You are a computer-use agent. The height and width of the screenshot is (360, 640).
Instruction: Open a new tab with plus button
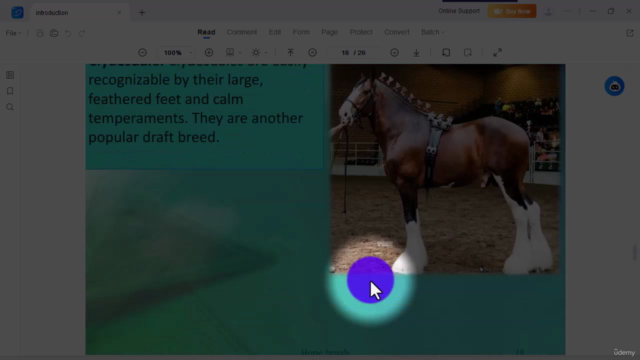(142, 13)
